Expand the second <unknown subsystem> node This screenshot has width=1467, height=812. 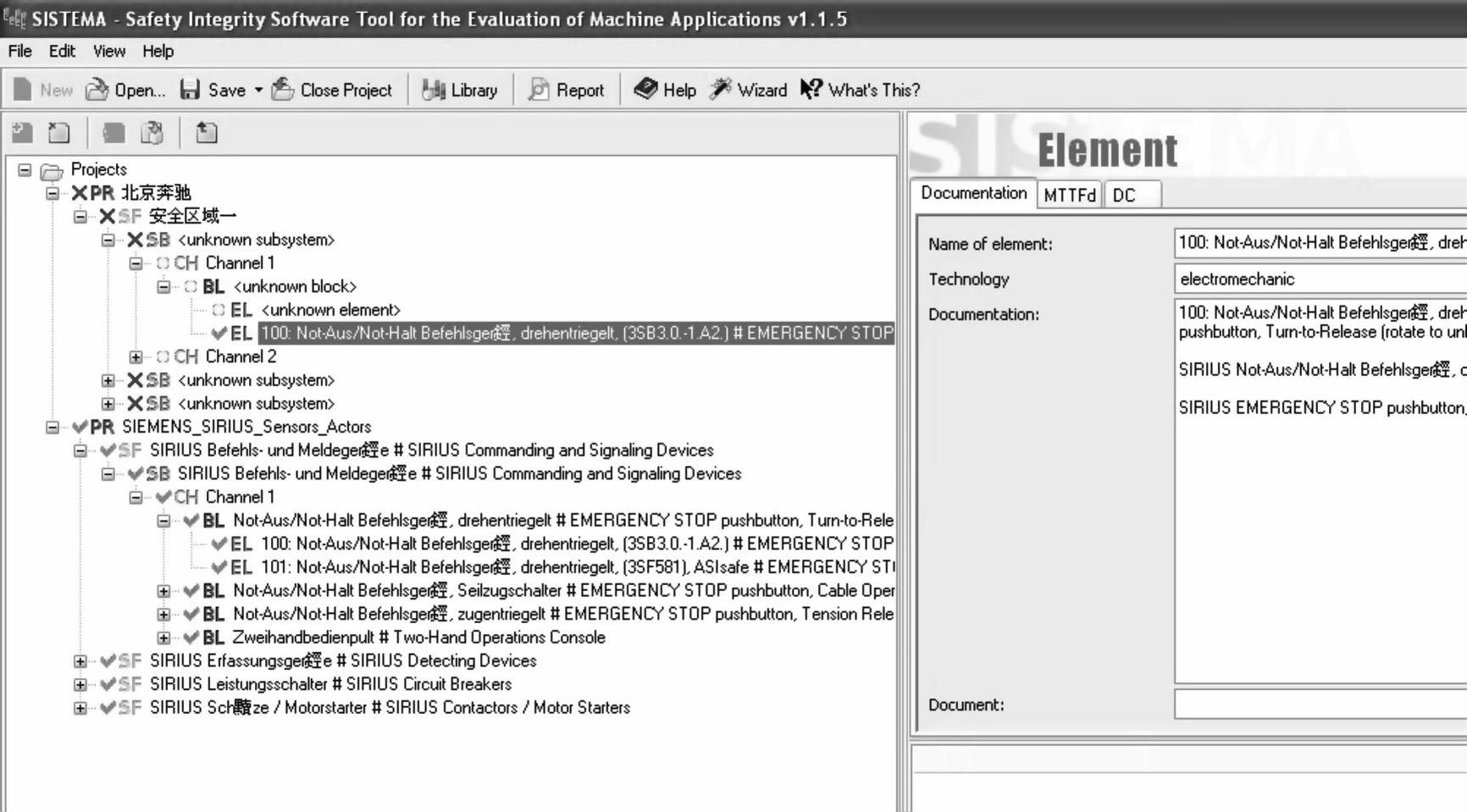point(108,381)
